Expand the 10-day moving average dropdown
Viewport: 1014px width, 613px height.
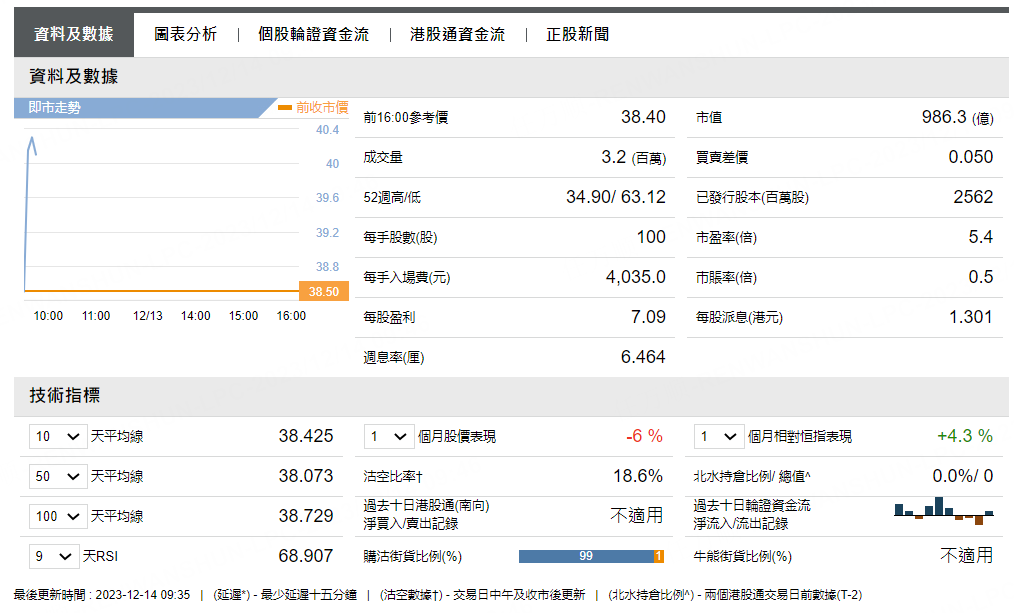[58, 436]
